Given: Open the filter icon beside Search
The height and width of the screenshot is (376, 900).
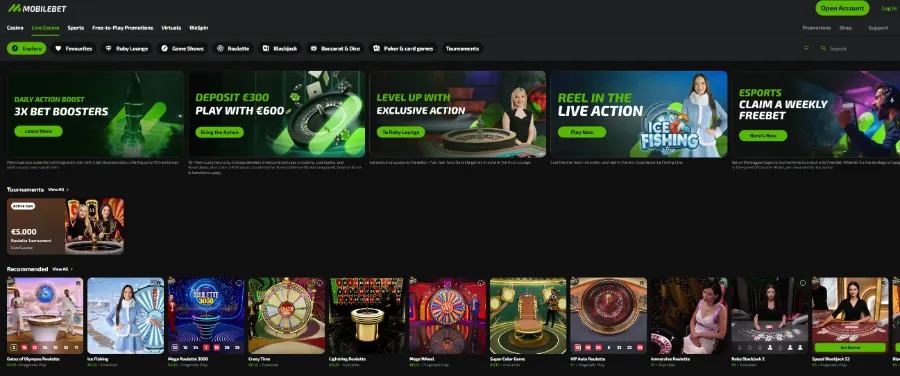Looking at the screenshot, I should tap(806, 48).
